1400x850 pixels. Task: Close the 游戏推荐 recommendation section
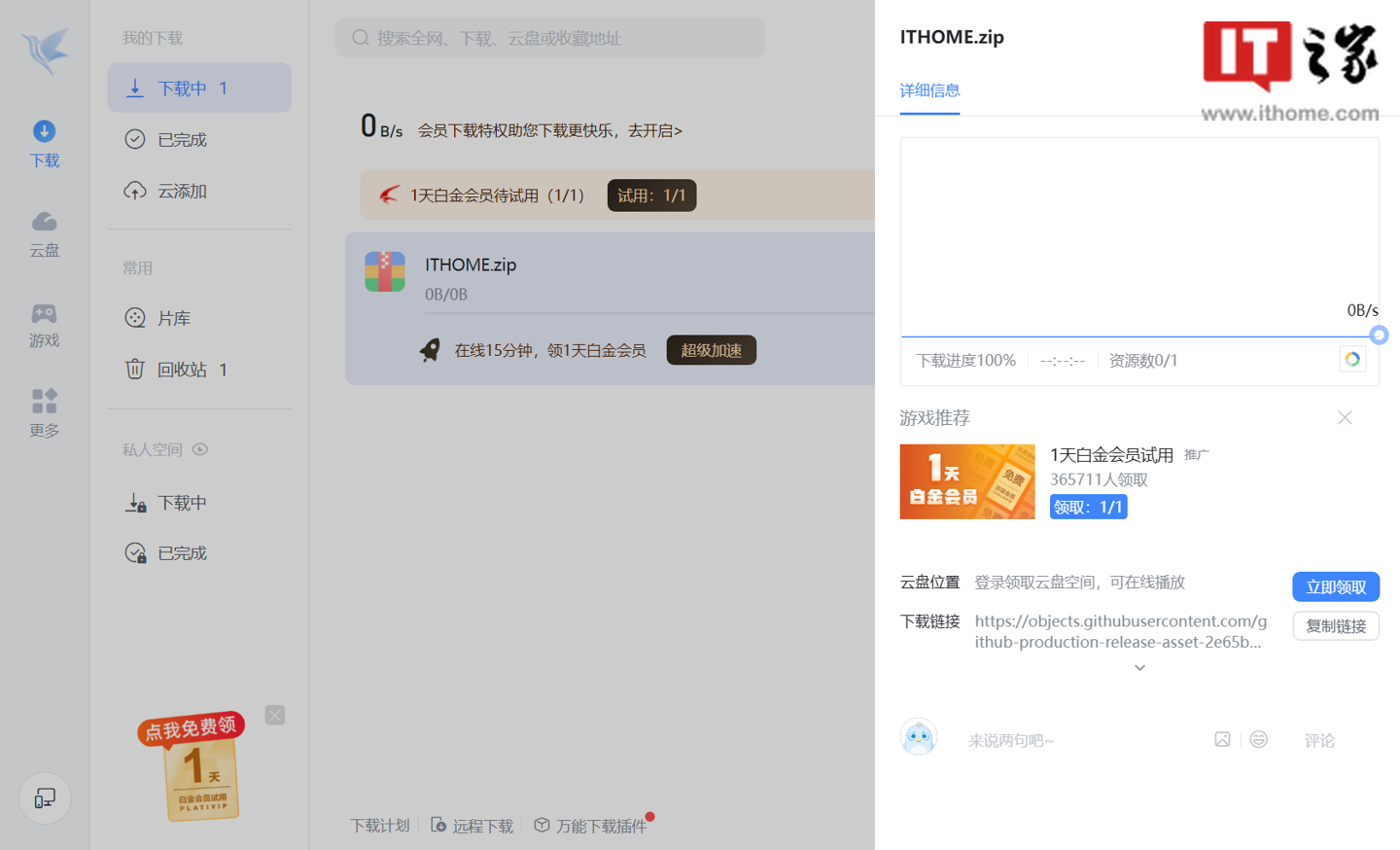click(x=1345, y=417)
